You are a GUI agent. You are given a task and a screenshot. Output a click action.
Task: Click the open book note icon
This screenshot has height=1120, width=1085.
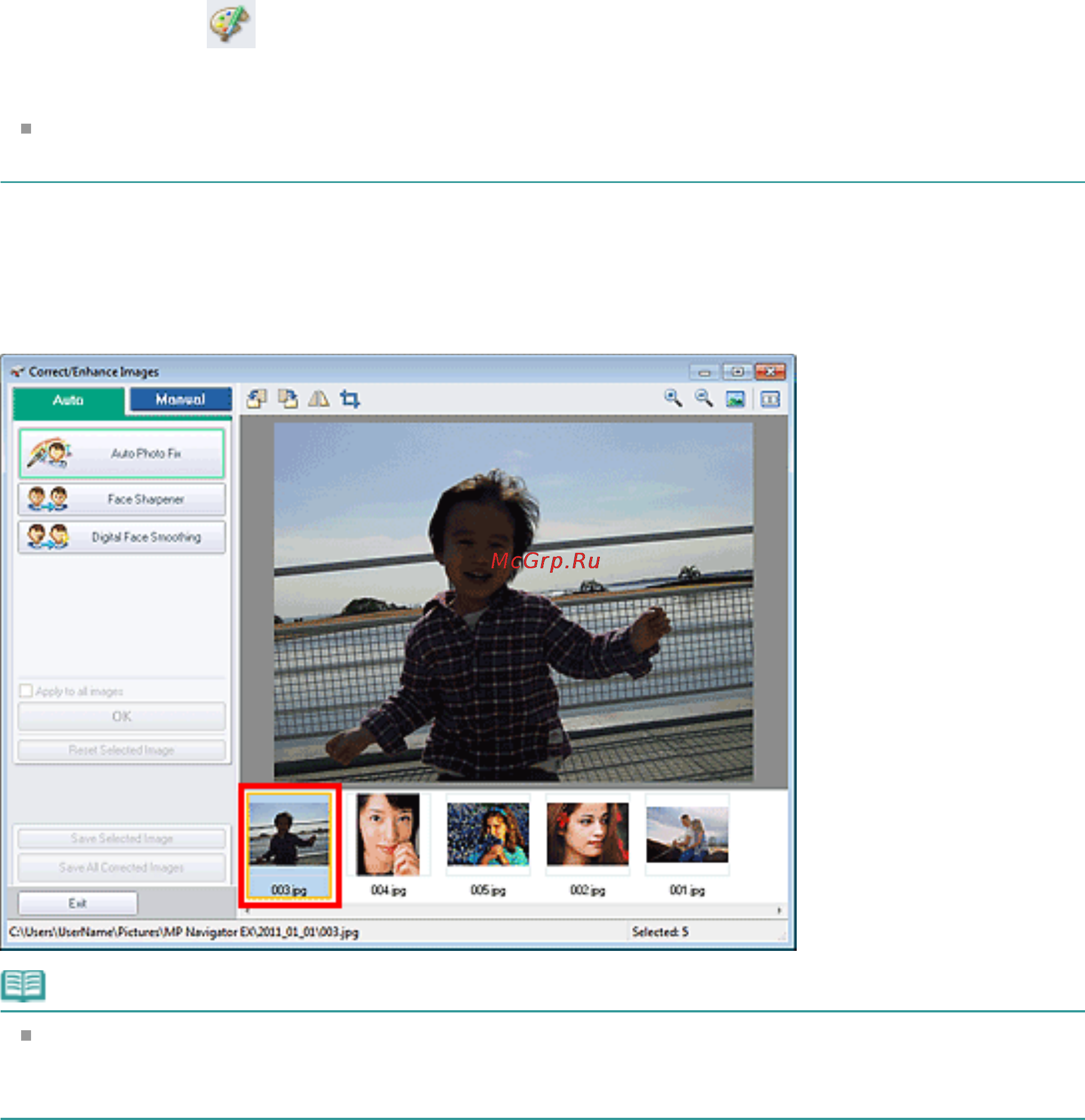click(23, 986)
